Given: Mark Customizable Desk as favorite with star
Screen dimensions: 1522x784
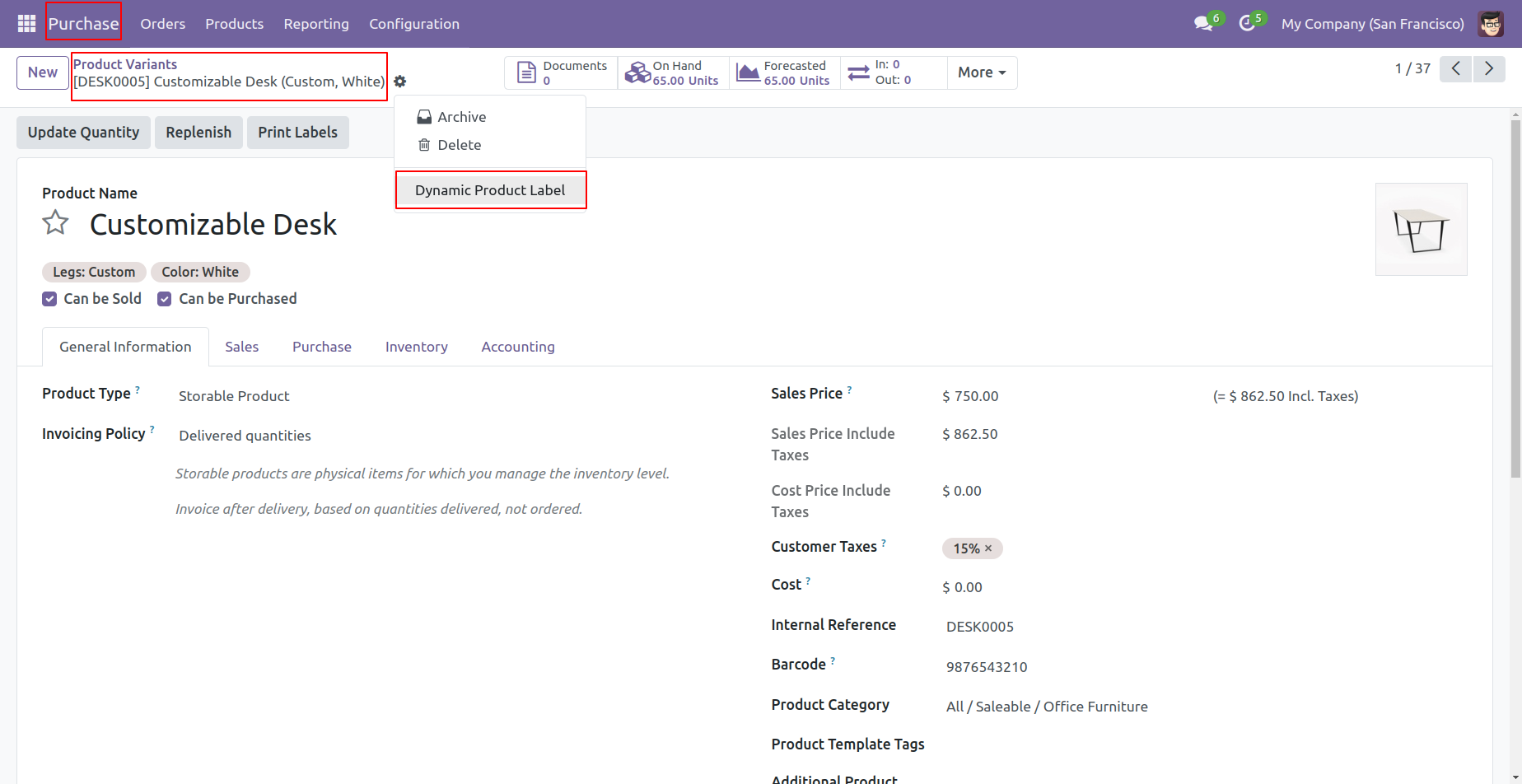Looking at the screenshot, I should [55, 222].
